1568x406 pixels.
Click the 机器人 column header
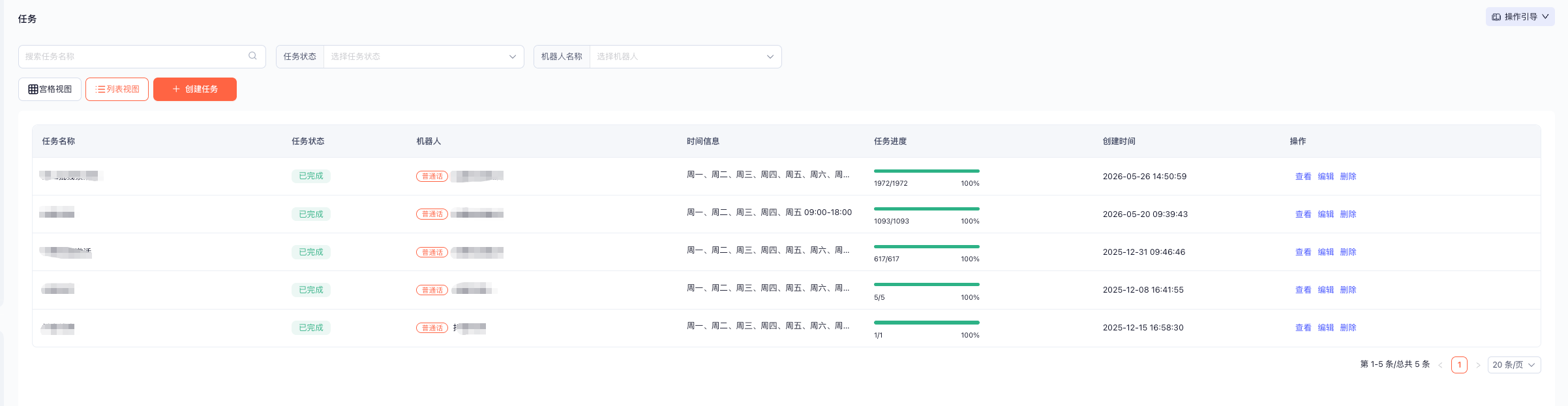tap(429, 141)
